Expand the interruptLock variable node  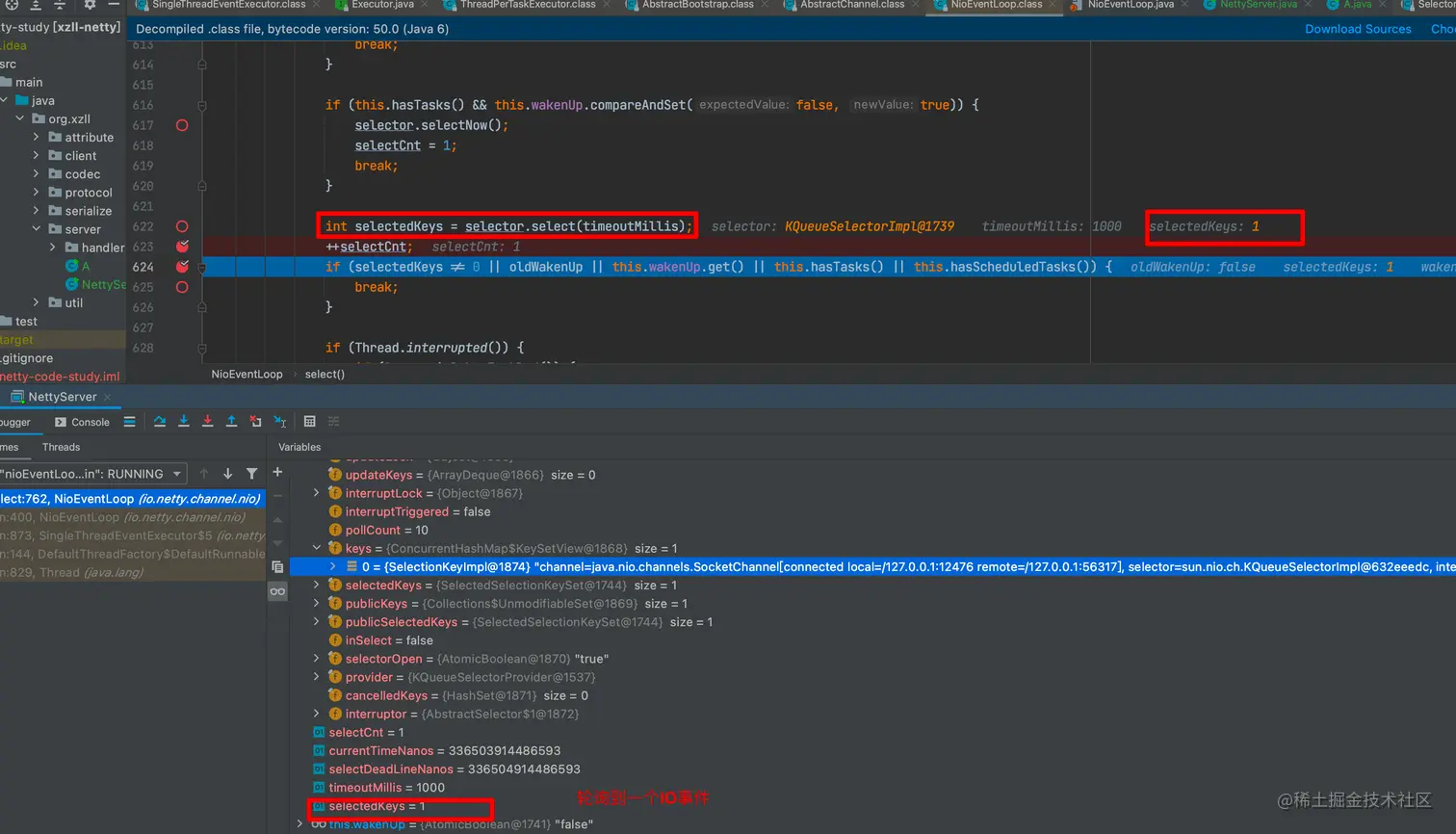316,493
